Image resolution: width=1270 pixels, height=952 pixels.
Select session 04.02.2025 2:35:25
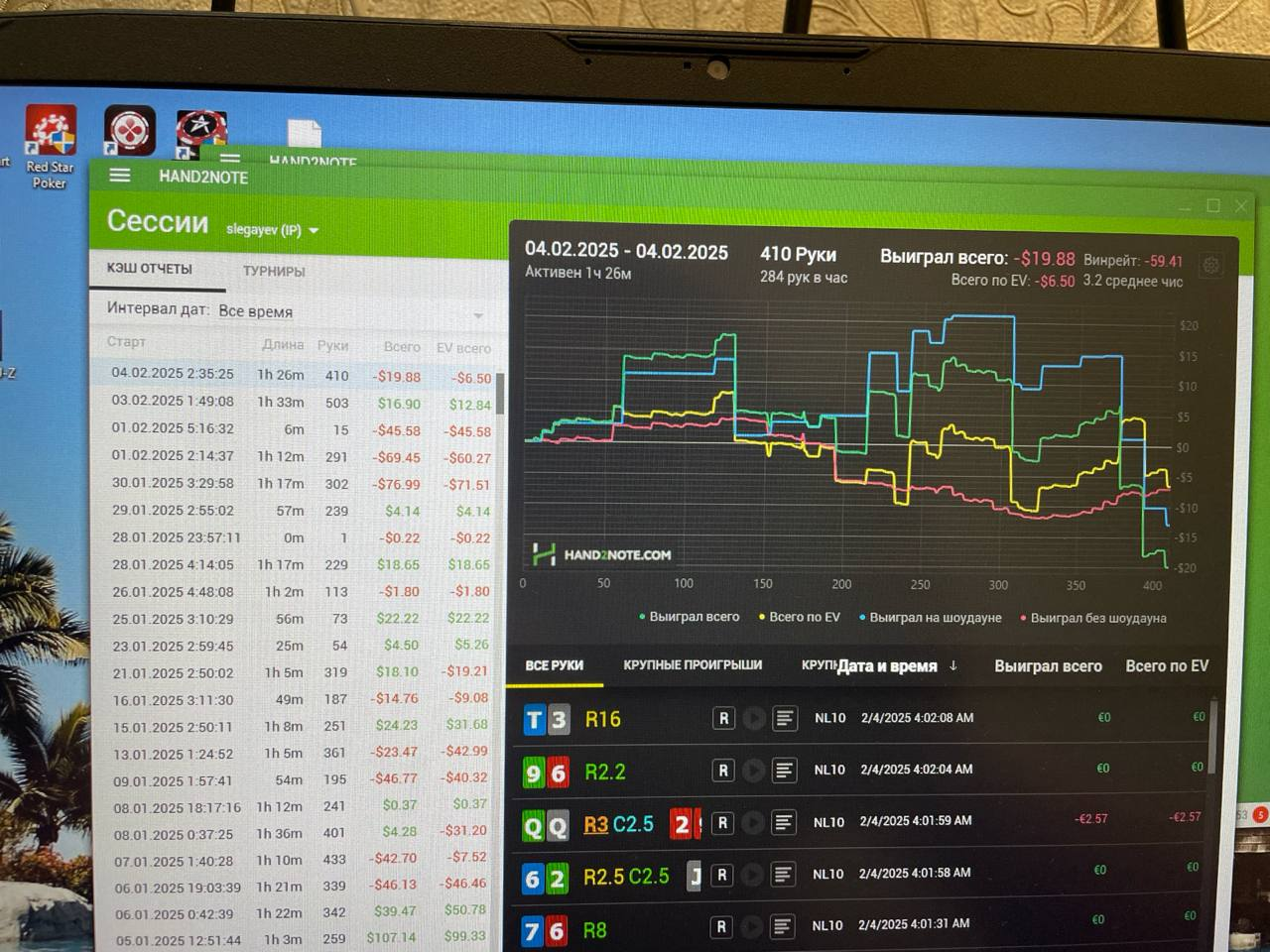pos(299,375)
